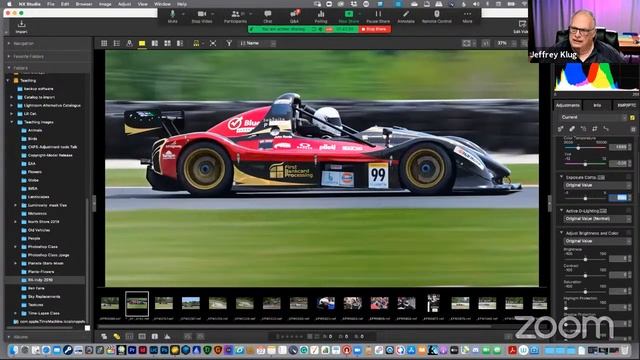Toggle the Exposure Comp checkbox
The width and height of the screenshot is (640, 360).
coord(629,178)
